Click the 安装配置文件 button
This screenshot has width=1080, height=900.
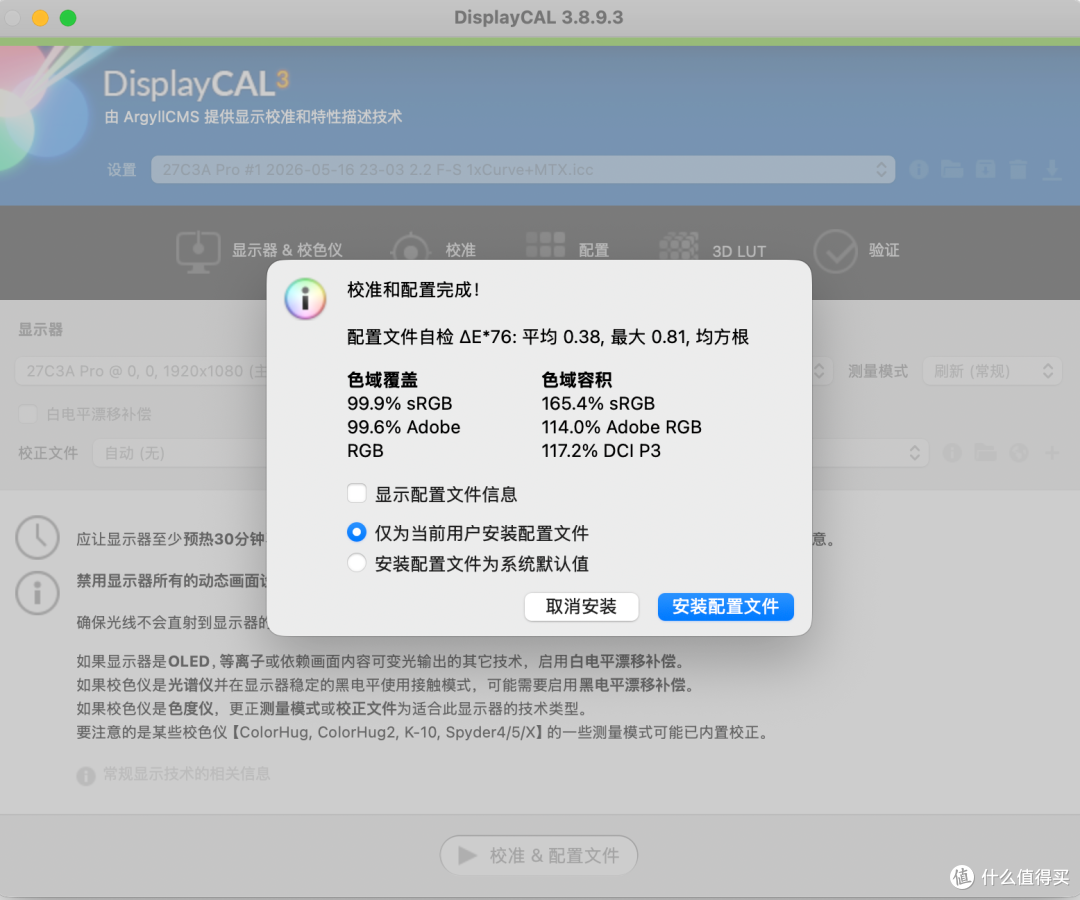725,607
